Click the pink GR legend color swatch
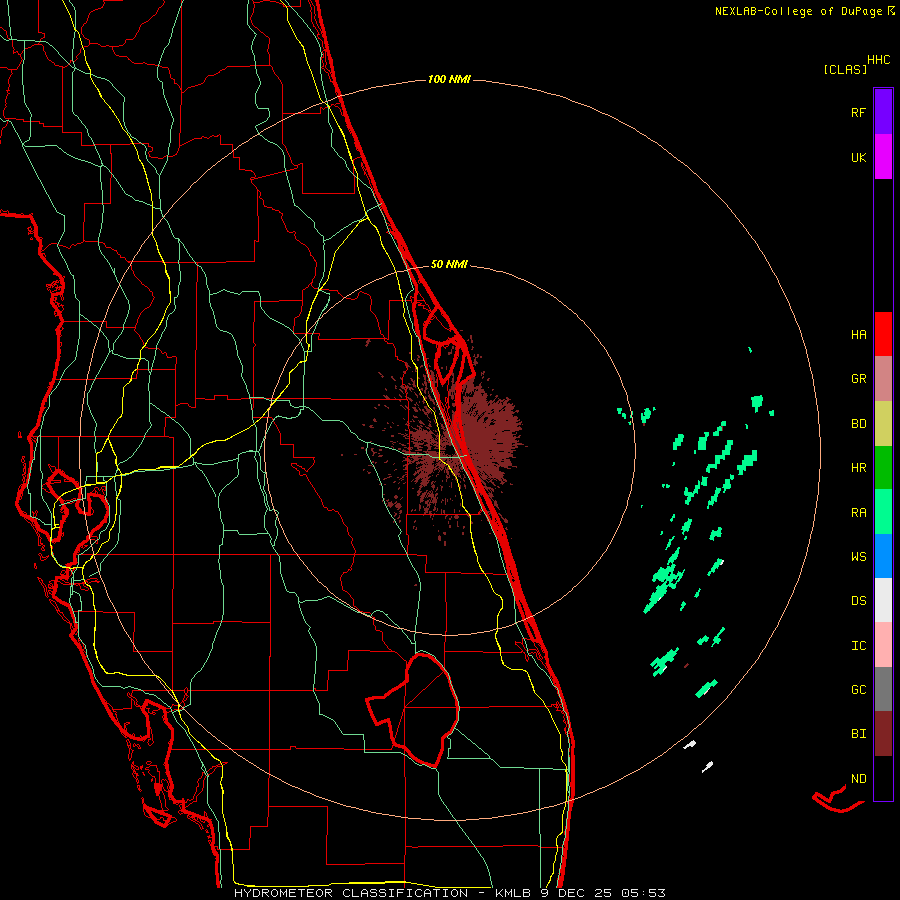This screenshot has height=900, width=900. pyautogui.click(x=883, y=378)
